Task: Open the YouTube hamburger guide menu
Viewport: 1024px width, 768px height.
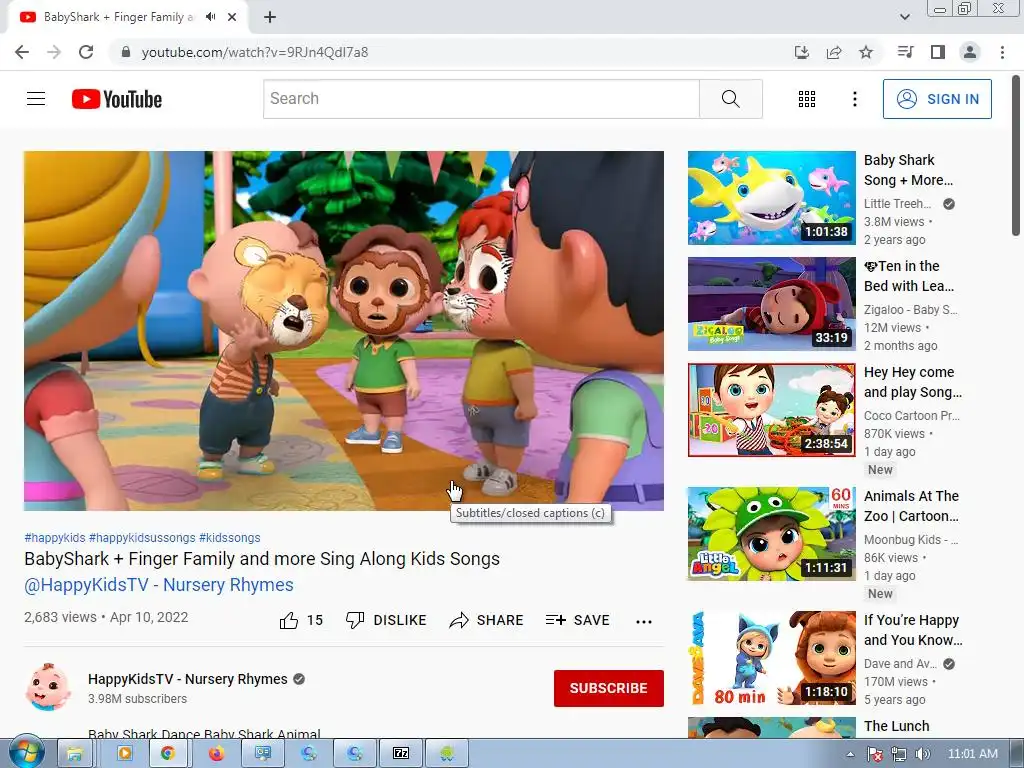Action: click(x=36, y=99)
